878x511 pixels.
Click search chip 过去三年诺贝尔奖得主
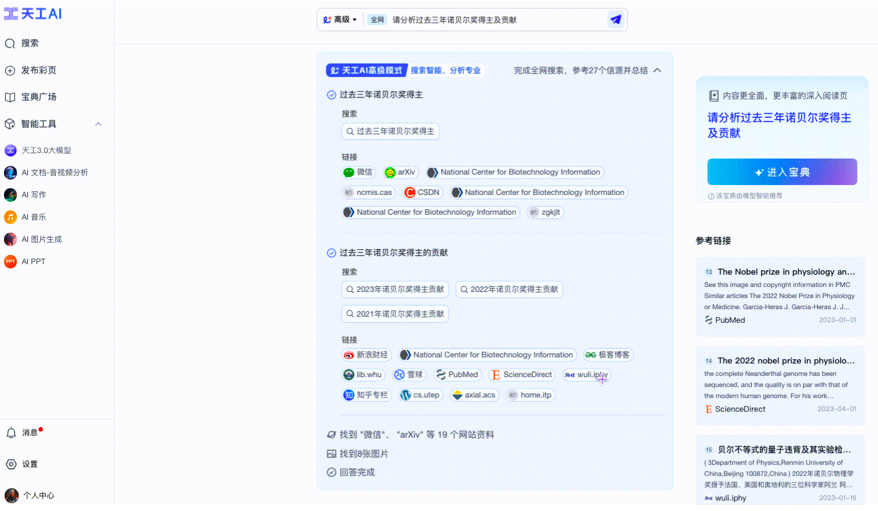point(390,131)
